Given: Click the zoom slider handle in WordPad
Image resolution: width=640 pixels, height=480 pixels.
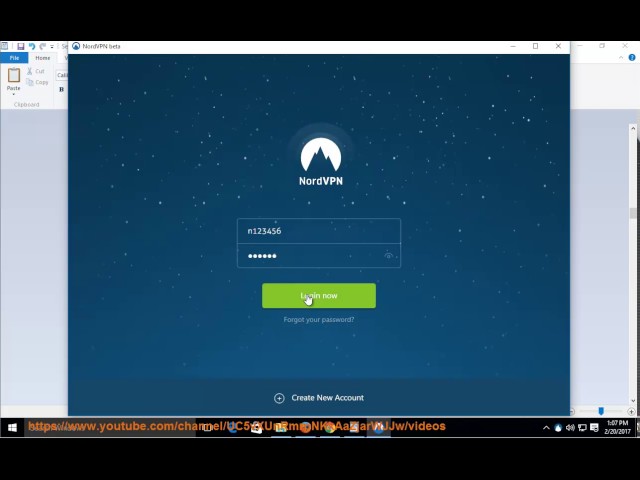Looking at the screenshot, I should click(x=601, y=411).
